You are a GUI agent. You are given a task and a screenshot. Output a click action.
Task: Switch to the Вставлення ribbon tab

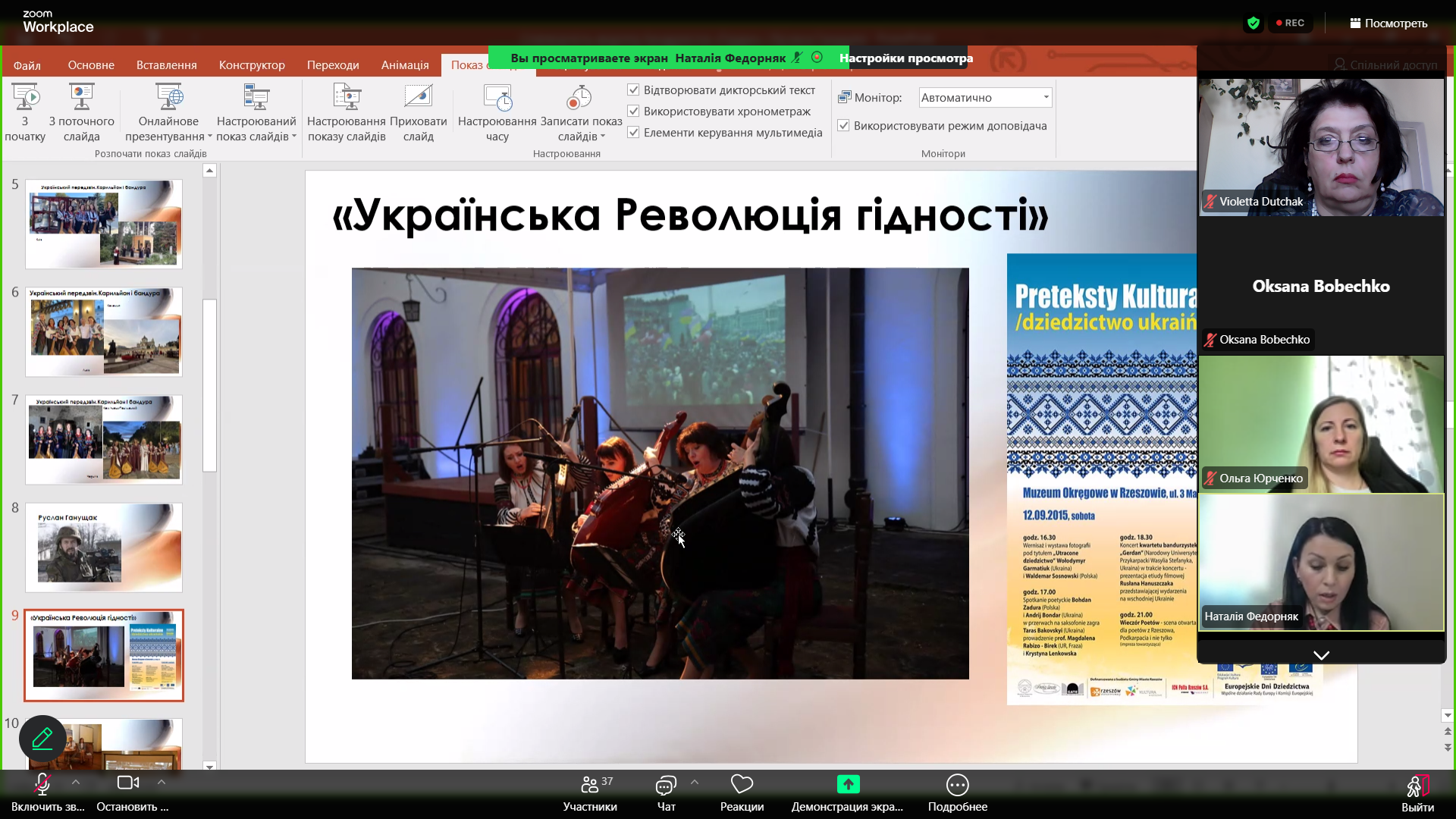pos(167,65)
